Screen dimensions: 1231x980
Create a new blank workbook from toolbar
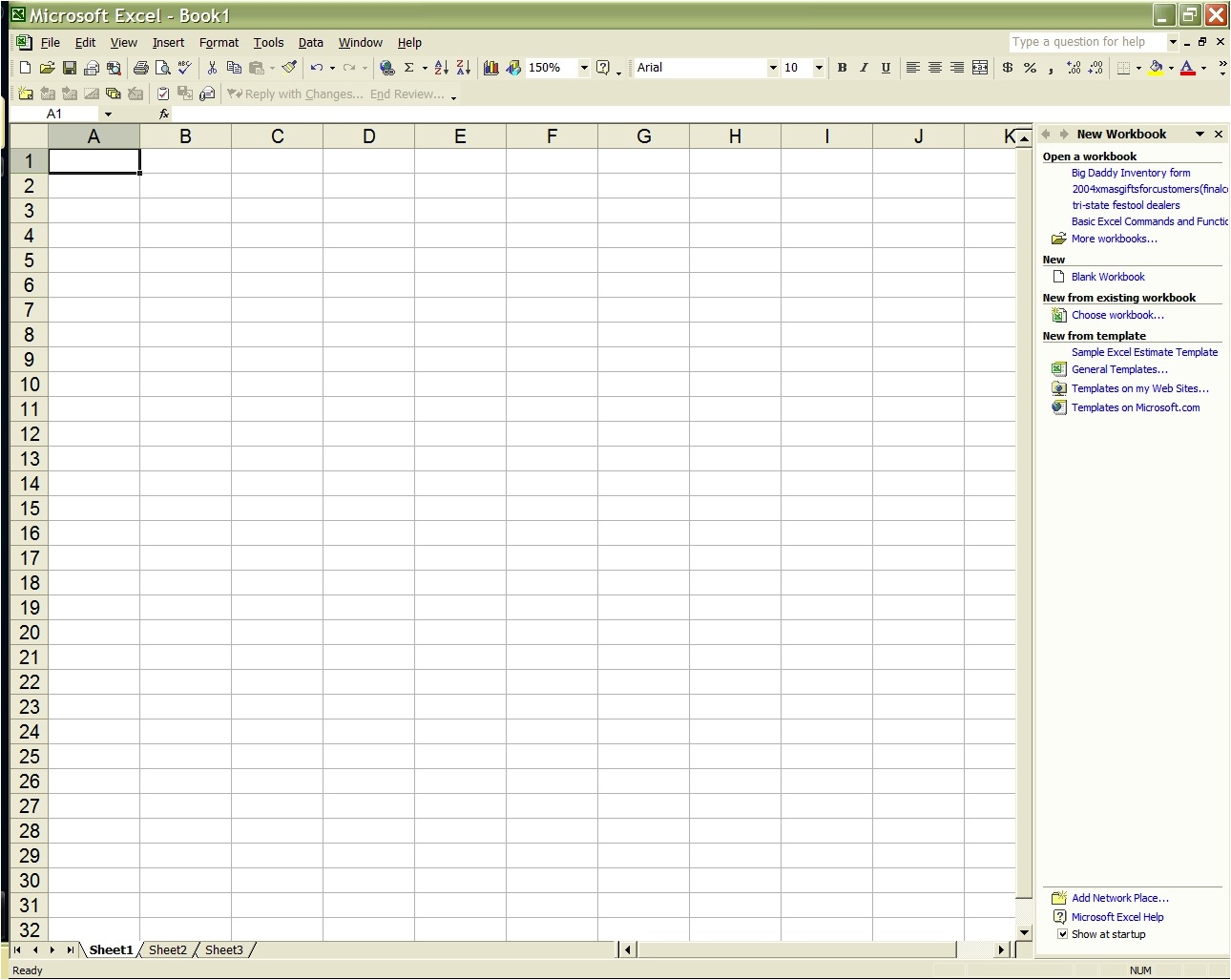(x=26, y=68)
